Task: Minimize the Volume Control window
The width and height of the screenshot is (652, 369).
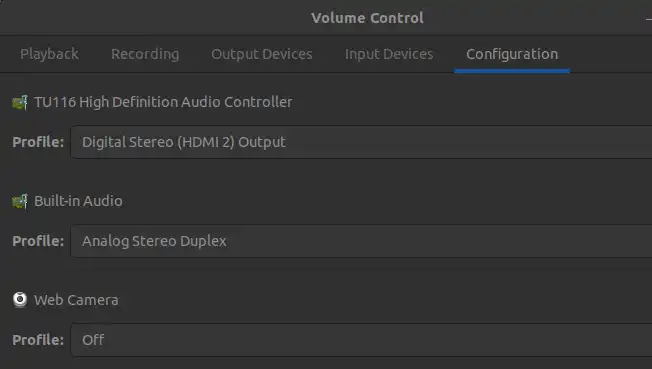Action: pos(649,19)
